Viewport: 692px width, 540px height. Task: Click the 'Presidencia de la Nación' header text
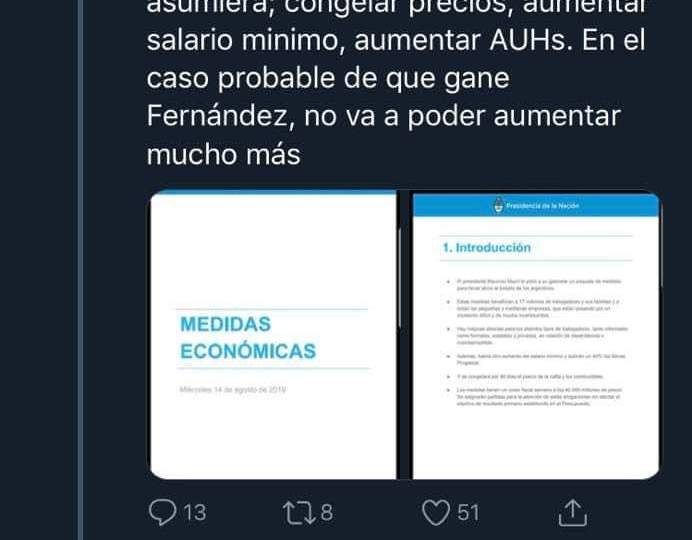tap(542, 206)
